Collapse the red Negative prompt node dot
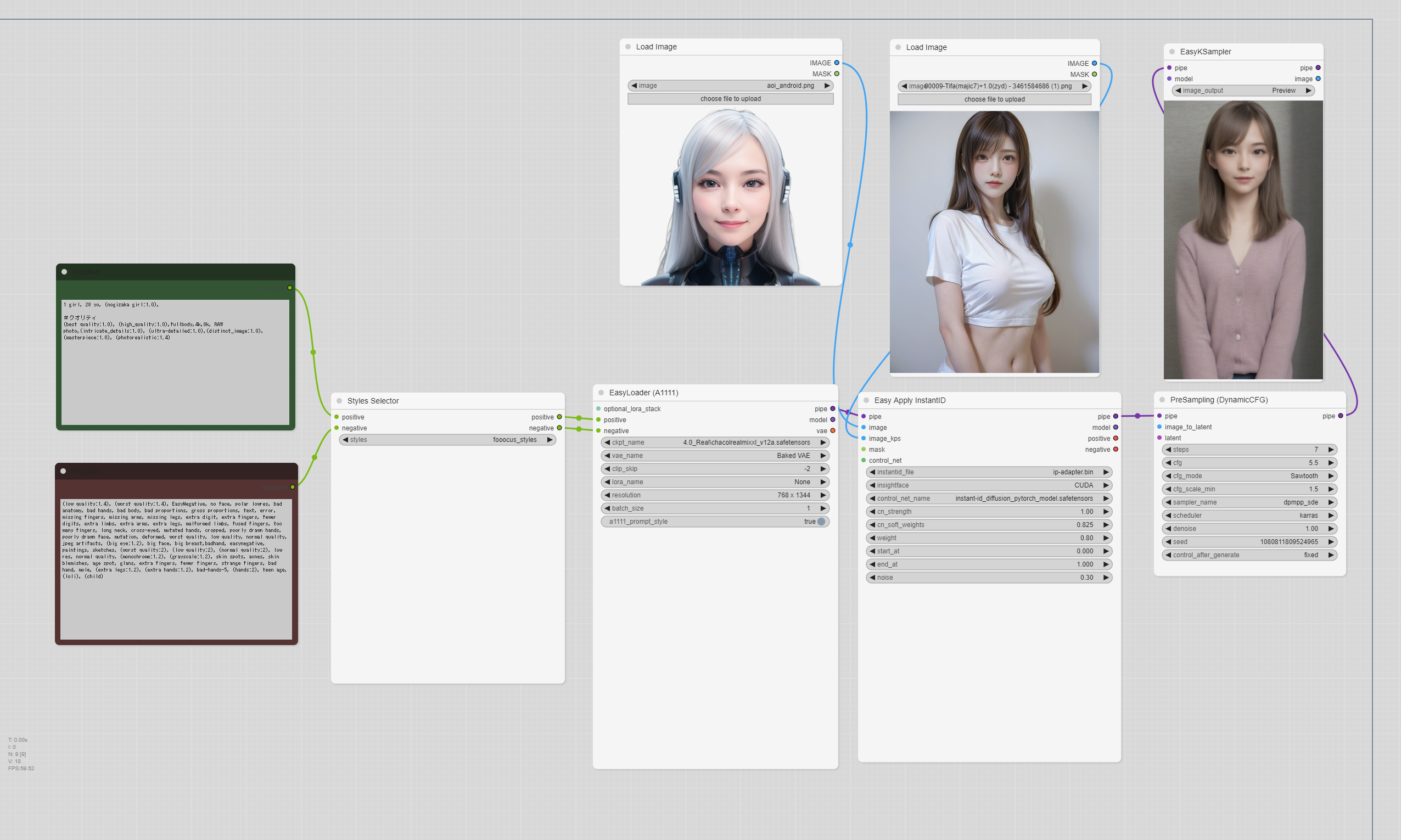Screen dimensions: 1401x840 pos(63,471)
